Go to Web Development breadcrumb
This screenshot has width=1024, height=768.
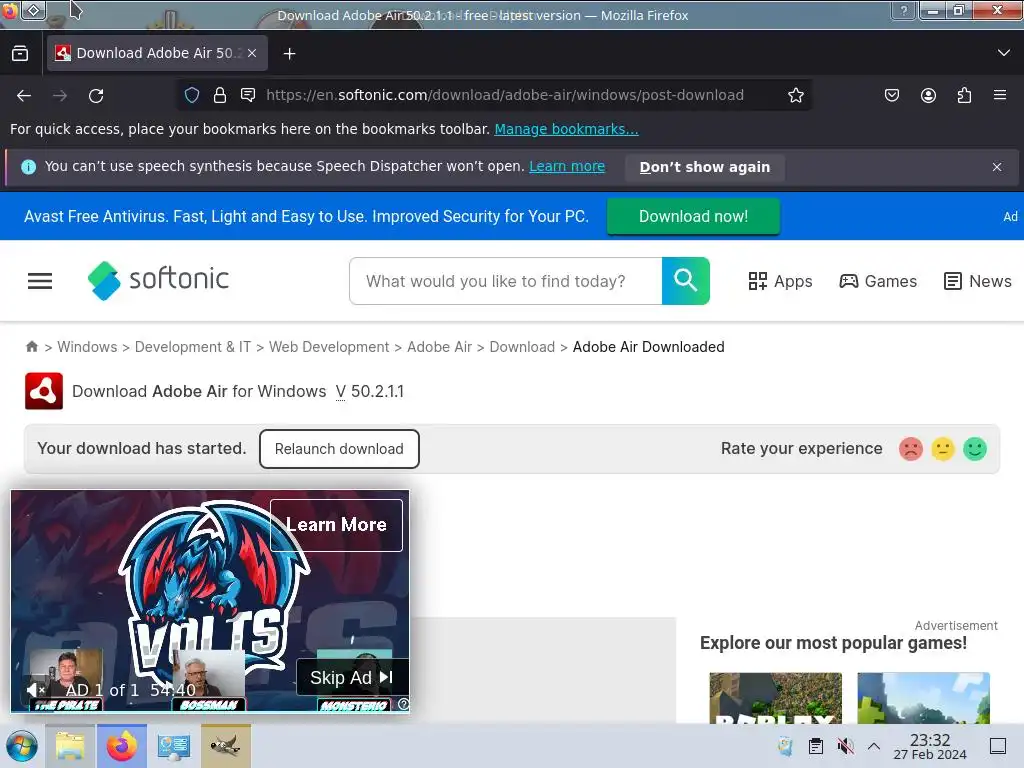pos(329,347)
